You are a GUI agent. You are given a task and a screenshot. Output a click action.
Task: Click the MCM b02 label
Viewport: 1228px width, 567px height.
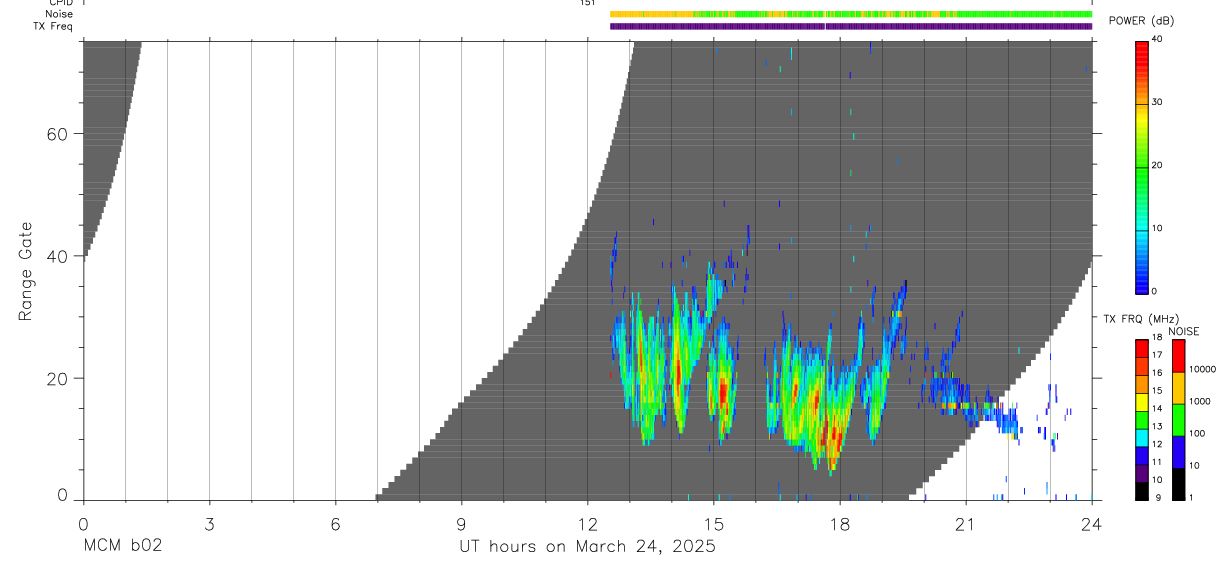pos(123,546)
